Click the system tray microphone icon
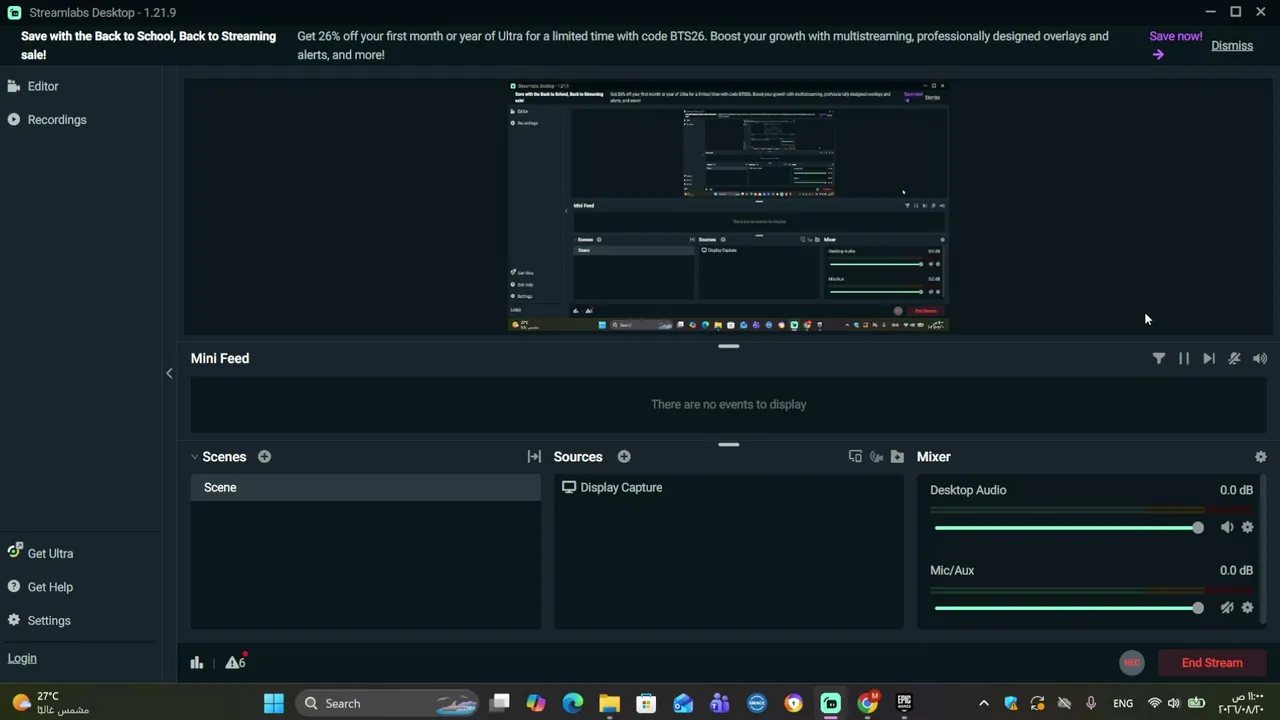The image size is (1280, 720). click(1091, 704)
